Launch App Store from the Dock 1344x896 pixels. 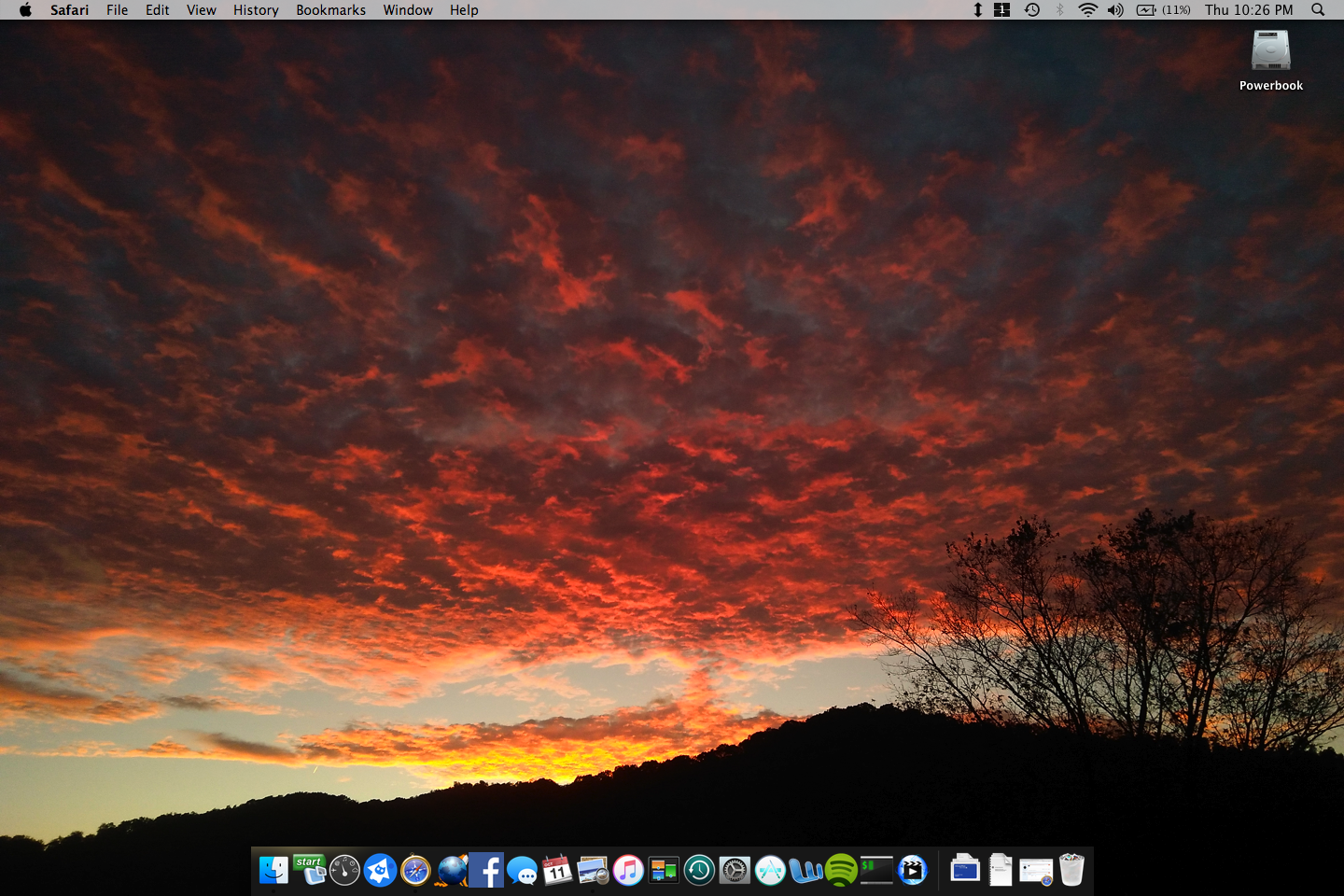[770, 870]
